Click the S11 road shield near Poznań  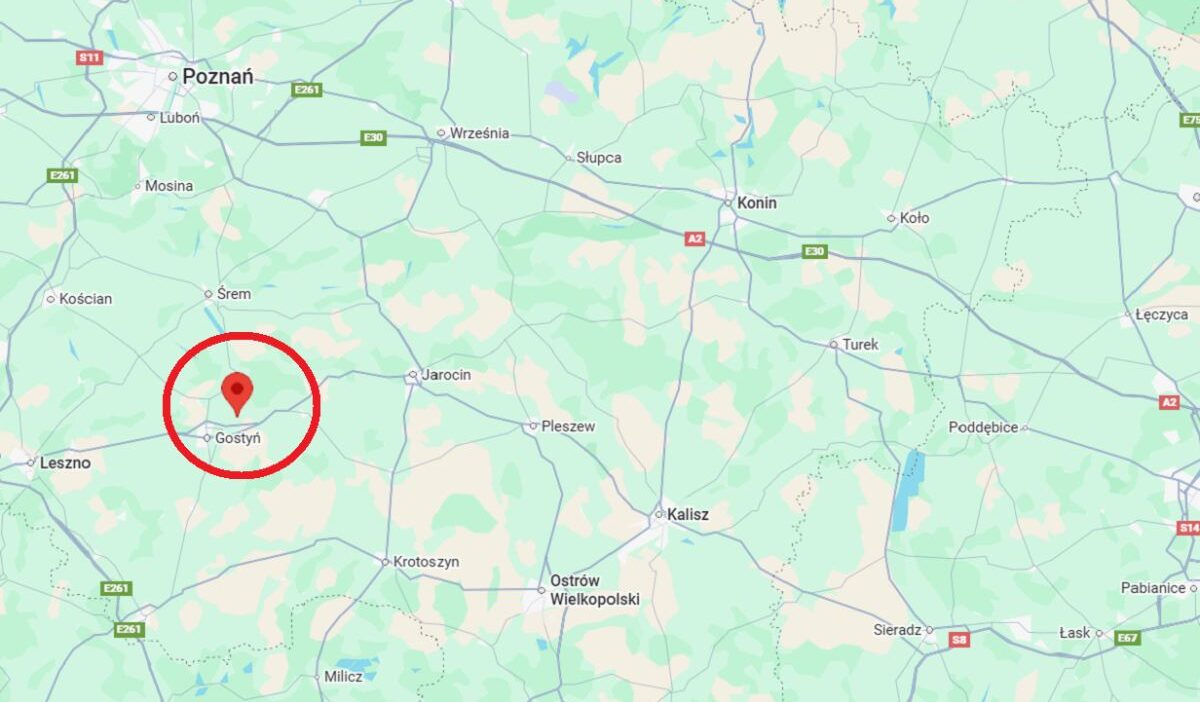click(x=90, y=57)
